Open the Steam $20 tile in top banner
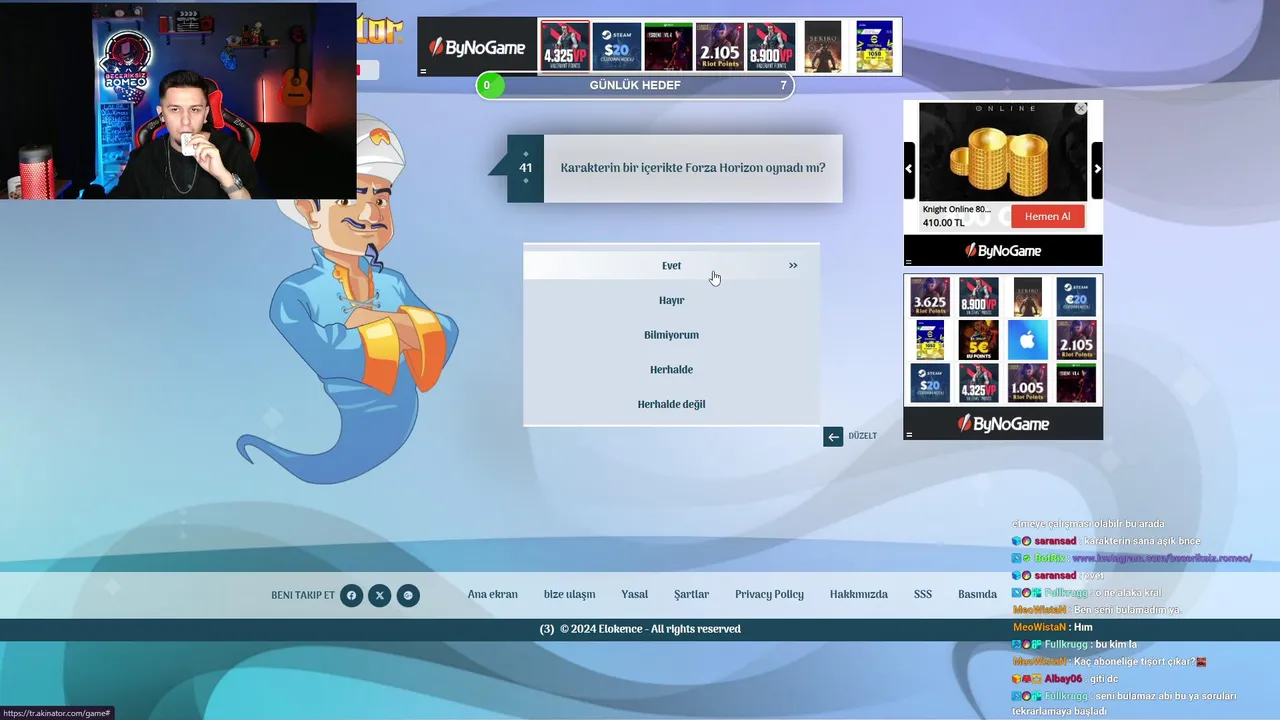The width and height of the screenshot is (1280, 720). tap(616, 46)
